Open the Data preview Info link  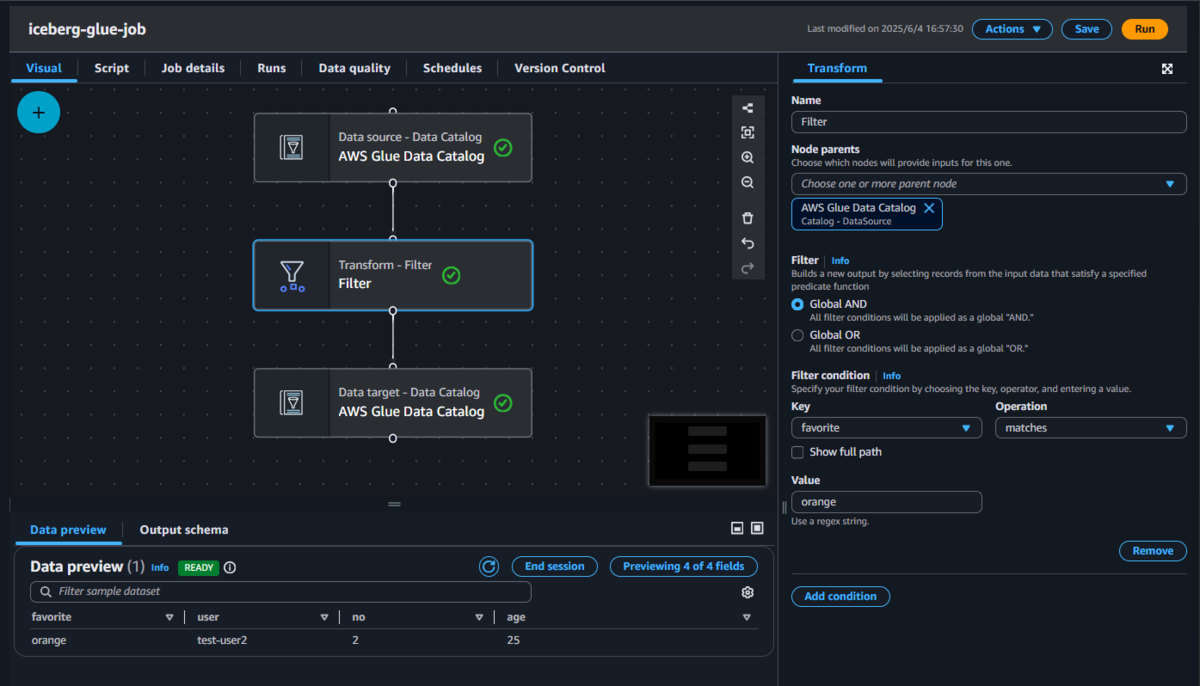point(160,567)
